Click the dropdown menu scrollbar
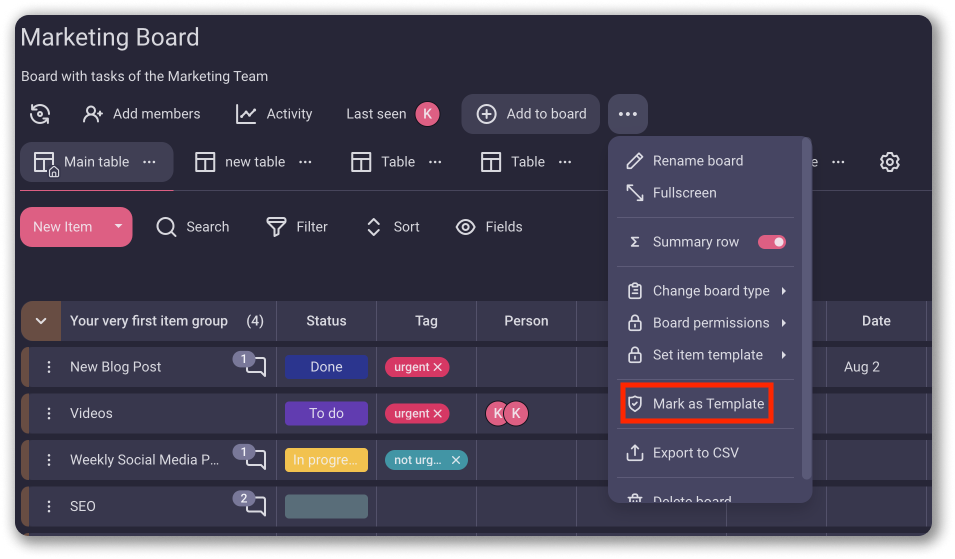The image size is (955, 559). [806, 310]
